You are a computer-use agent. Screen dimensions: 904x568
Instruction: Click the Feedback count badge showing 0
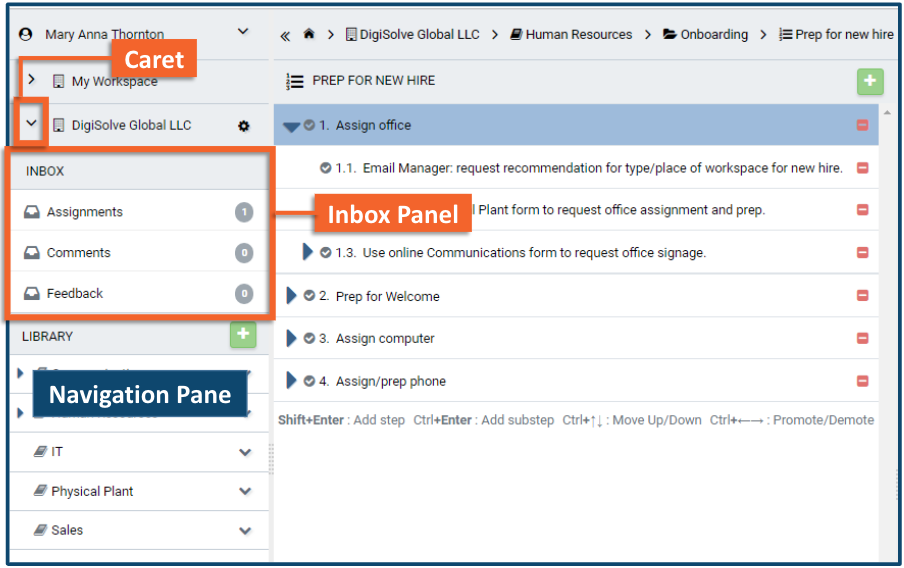244,294
